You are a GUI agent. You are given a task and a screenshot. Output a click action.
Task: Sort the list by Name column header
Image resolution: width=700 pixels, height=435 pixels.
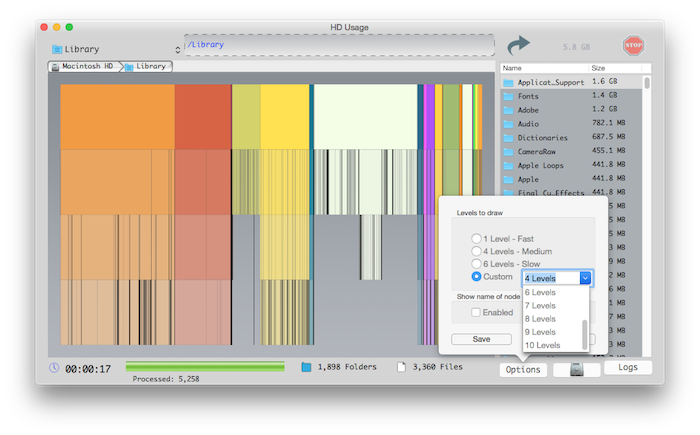pyautogui.click(x=544, y=68)
